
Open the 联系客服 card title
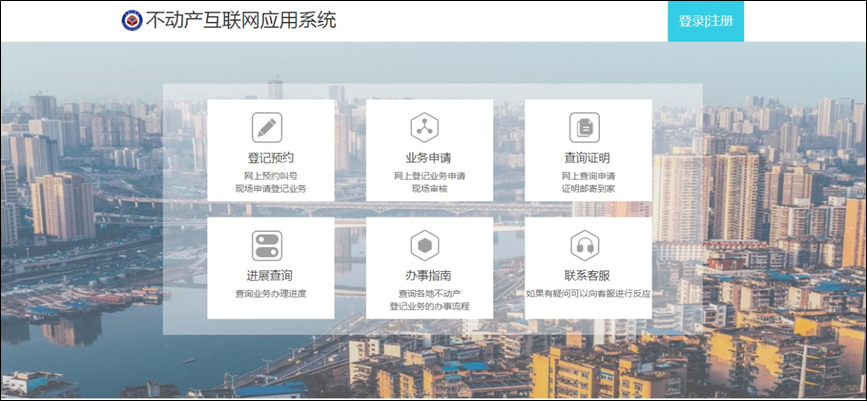587,275
